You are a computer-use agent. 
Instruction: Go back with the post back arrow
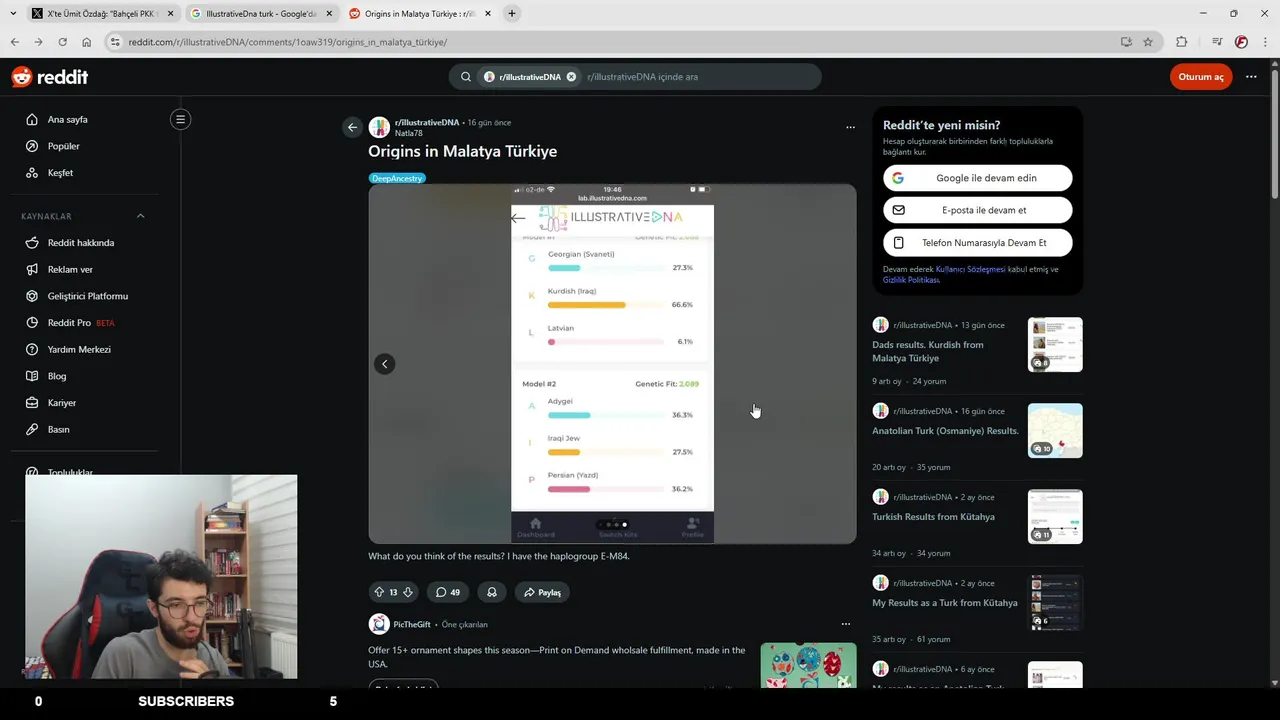(x=352, y=127)
